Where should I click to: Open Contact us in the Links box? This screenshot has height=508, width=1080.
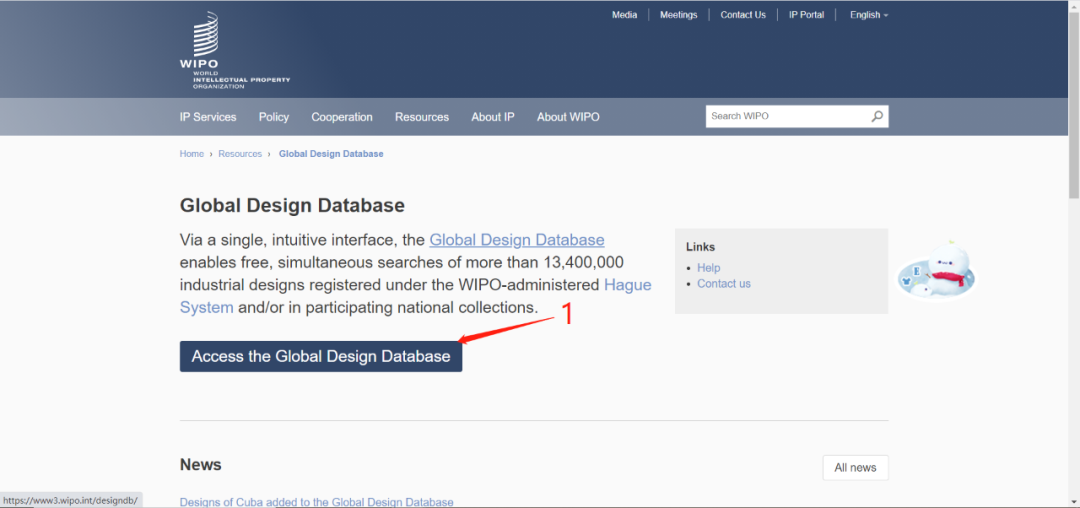(724, 284)
